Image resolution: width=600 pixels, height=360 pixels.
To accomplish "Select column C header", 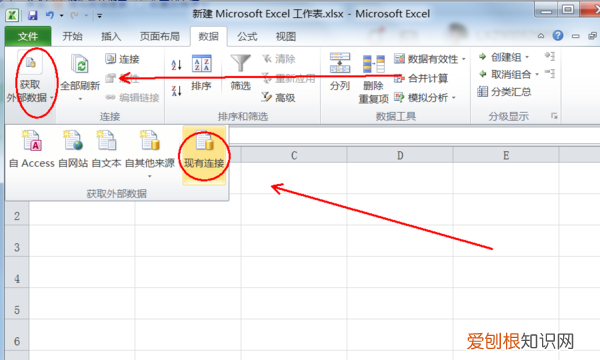I will [294, 155].
